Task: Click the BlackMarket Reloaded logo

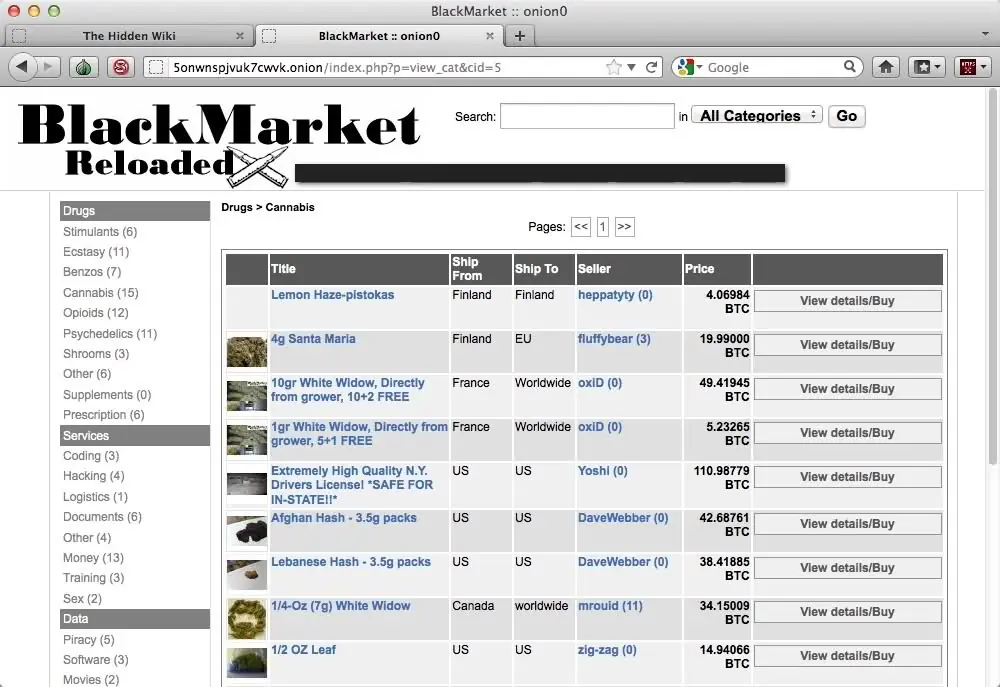Action: [220, 145]
